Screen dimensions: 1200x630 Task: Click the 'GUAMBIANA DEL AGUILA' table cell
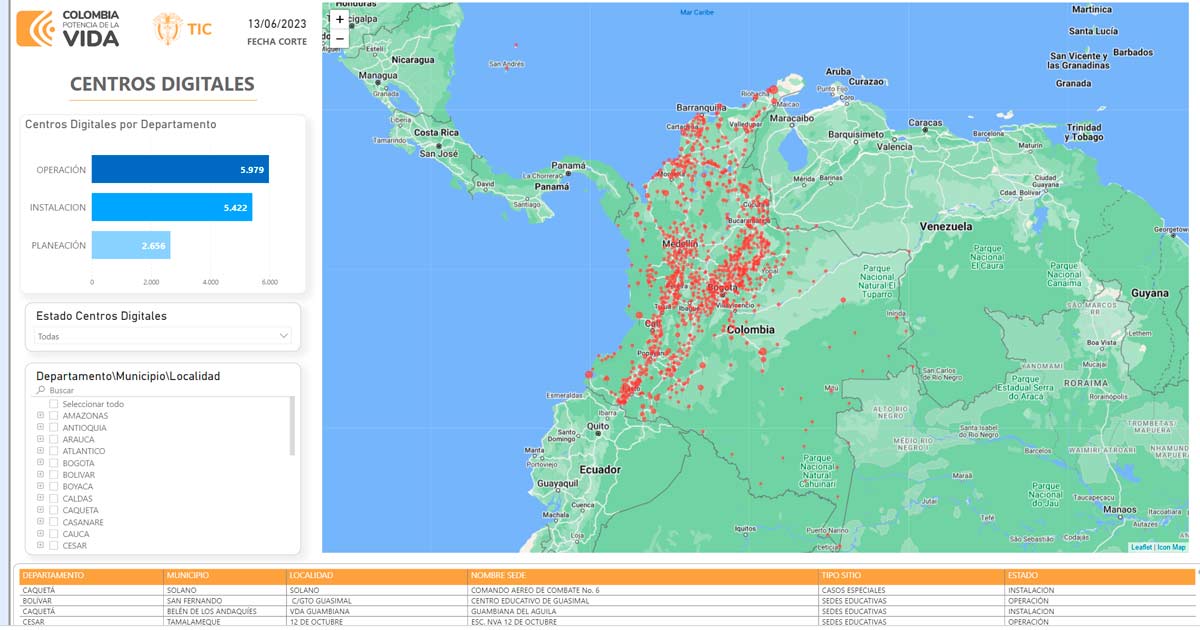643,611
